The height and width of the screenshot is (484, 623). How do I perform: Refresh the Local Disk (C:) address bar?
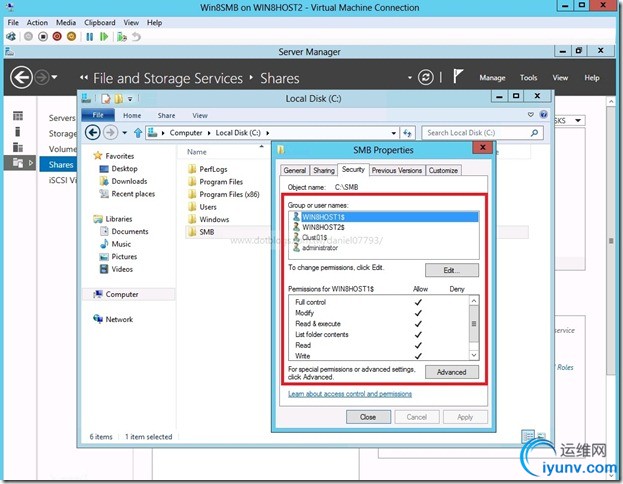point(408,133)
